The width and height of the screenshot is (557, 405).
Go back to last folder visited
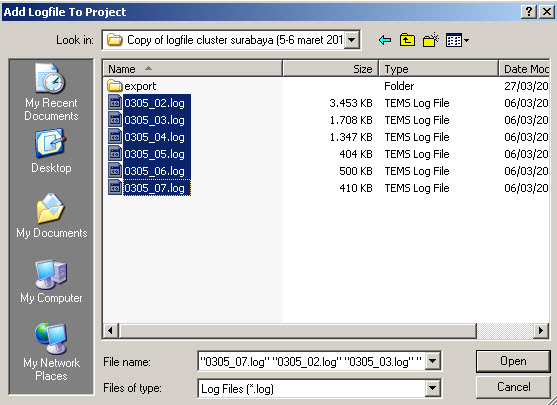coord(385,40)
